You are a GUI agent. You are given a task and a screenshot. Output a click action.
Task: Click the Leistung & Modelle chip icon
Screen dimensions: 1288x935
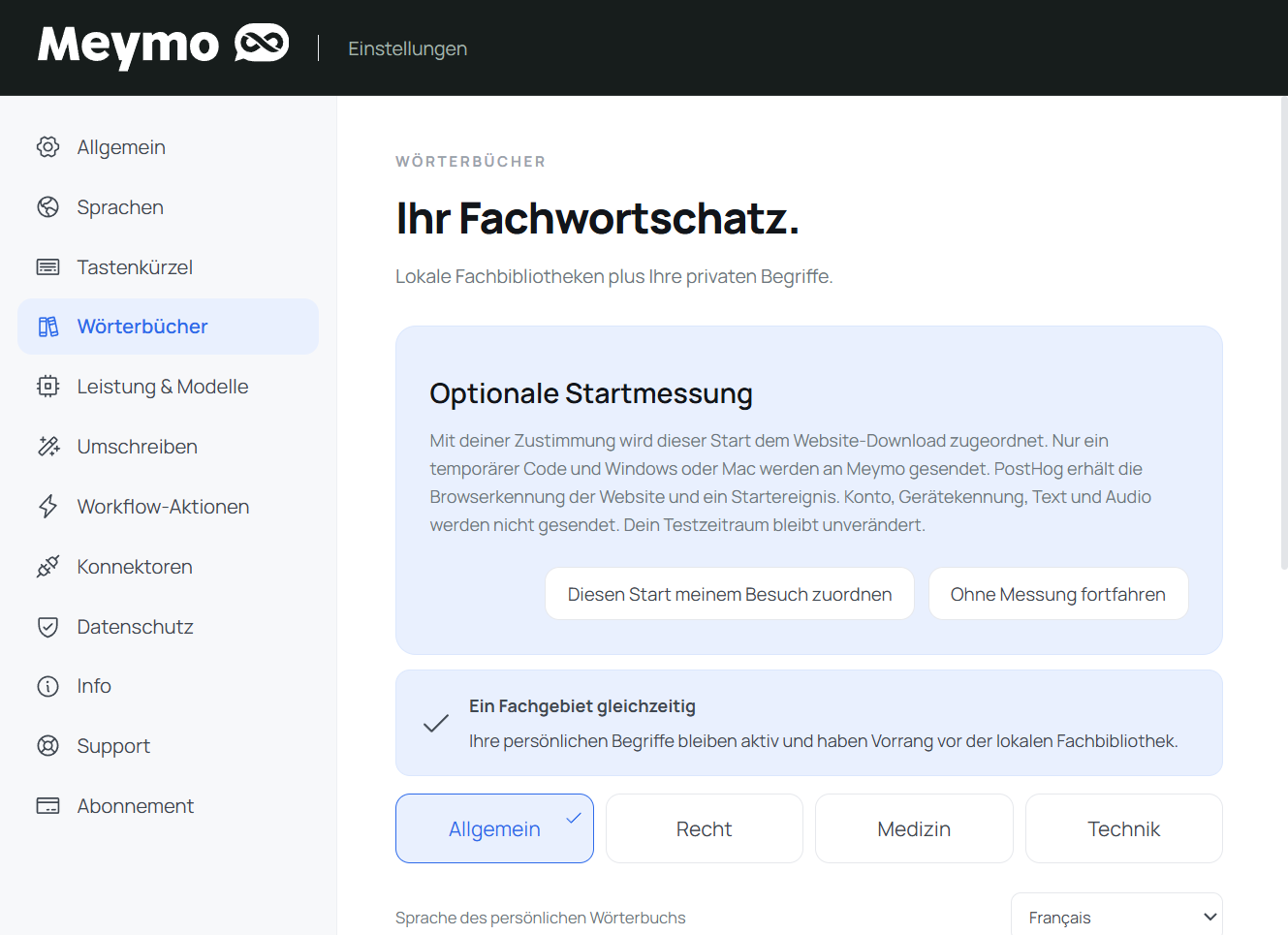(x=47, y=387)
